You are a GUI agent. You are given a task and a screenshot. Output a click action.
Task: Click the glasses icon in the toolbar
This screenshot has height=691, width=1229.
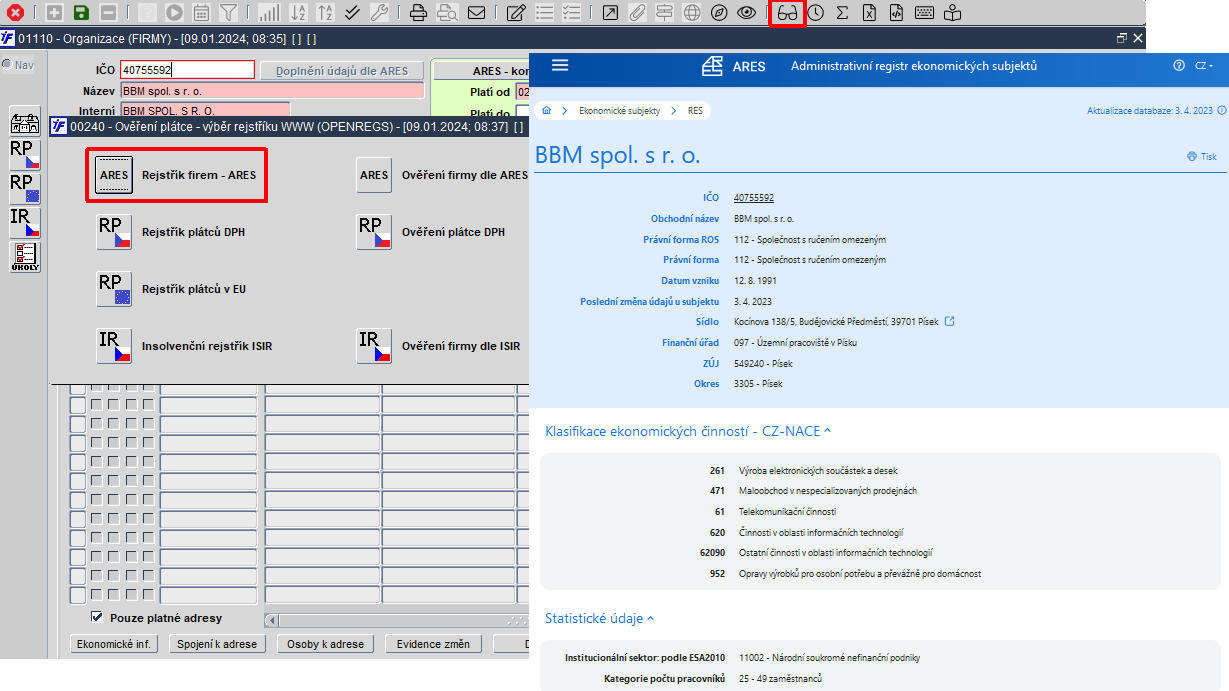pos(788,13)
